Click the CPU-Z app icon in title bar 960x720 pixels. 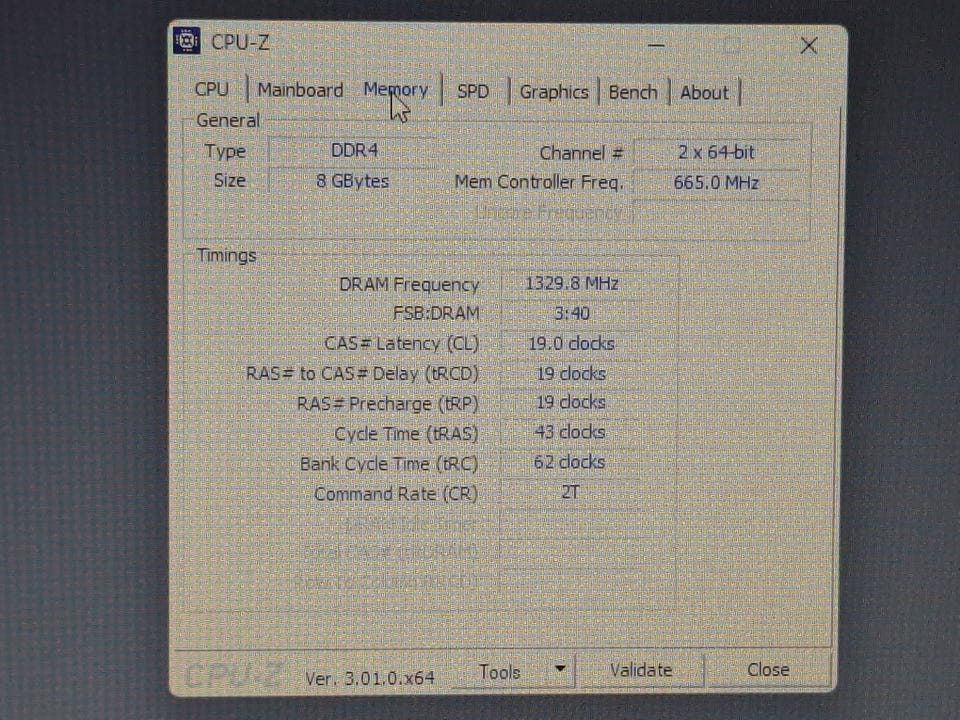coord(186,41)
